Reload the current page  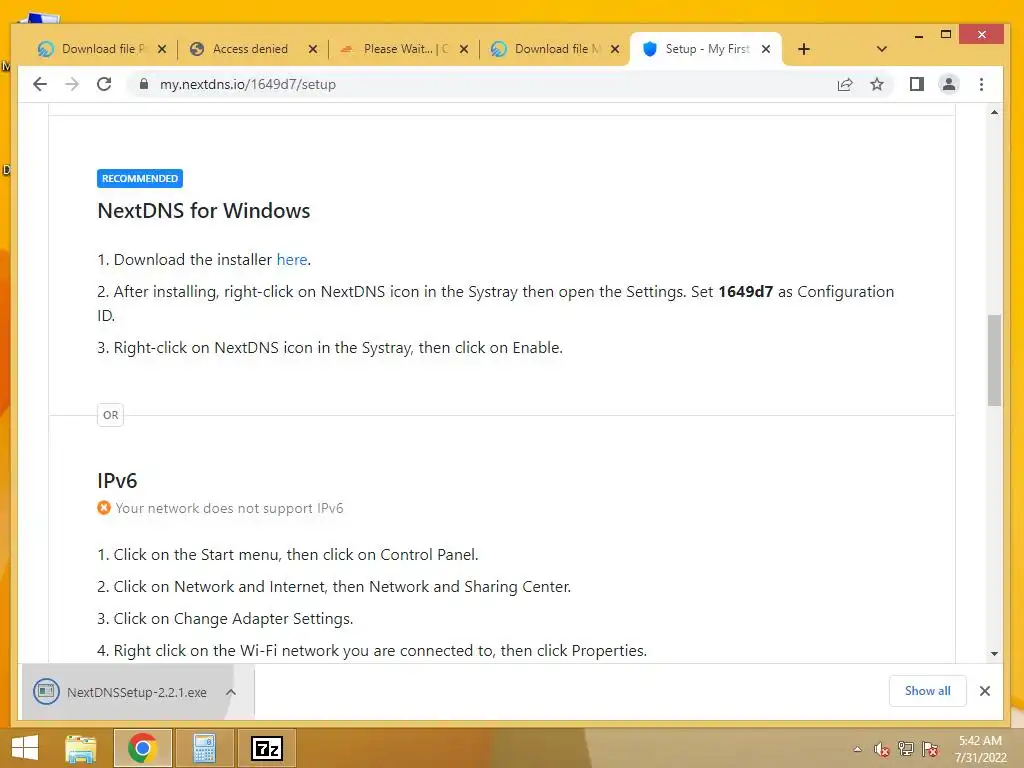pyautogui.click(x=104, y=84)
